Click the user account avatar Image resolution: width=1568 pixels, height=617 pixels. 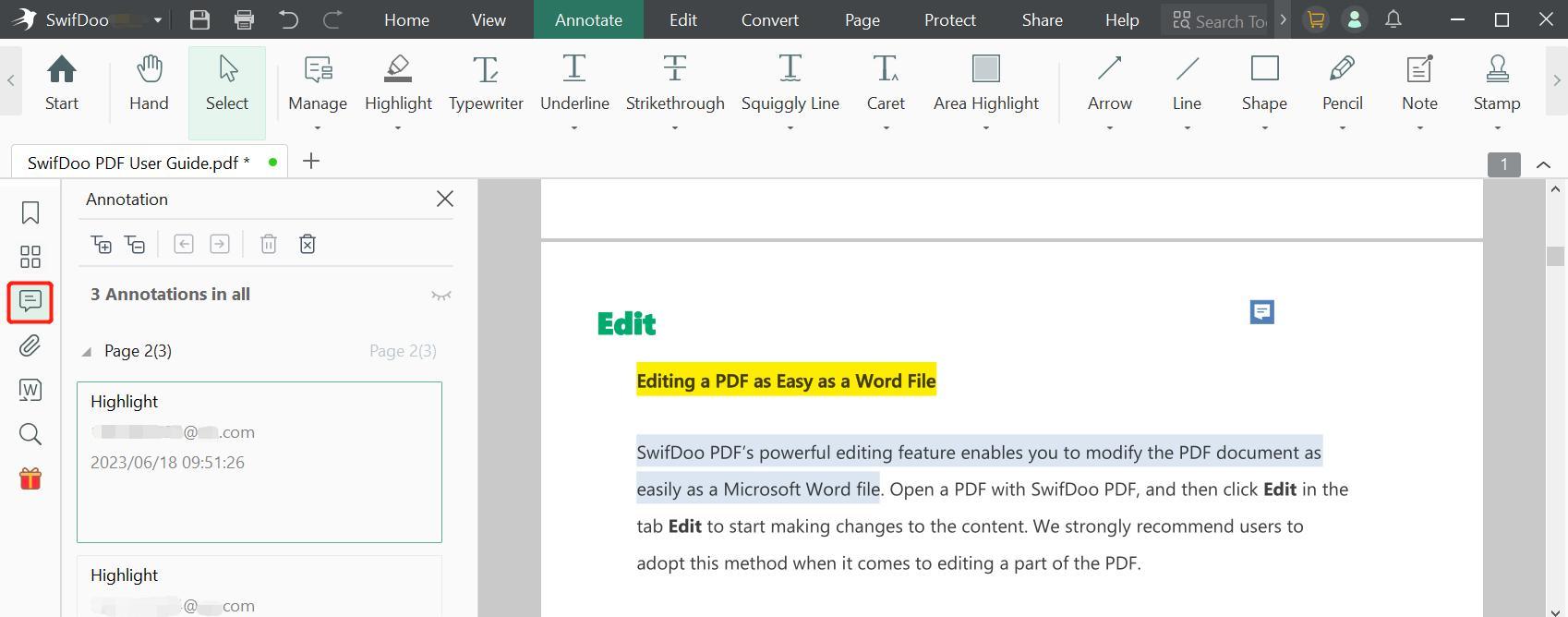pyautogui.click(x=1355, y=19)
